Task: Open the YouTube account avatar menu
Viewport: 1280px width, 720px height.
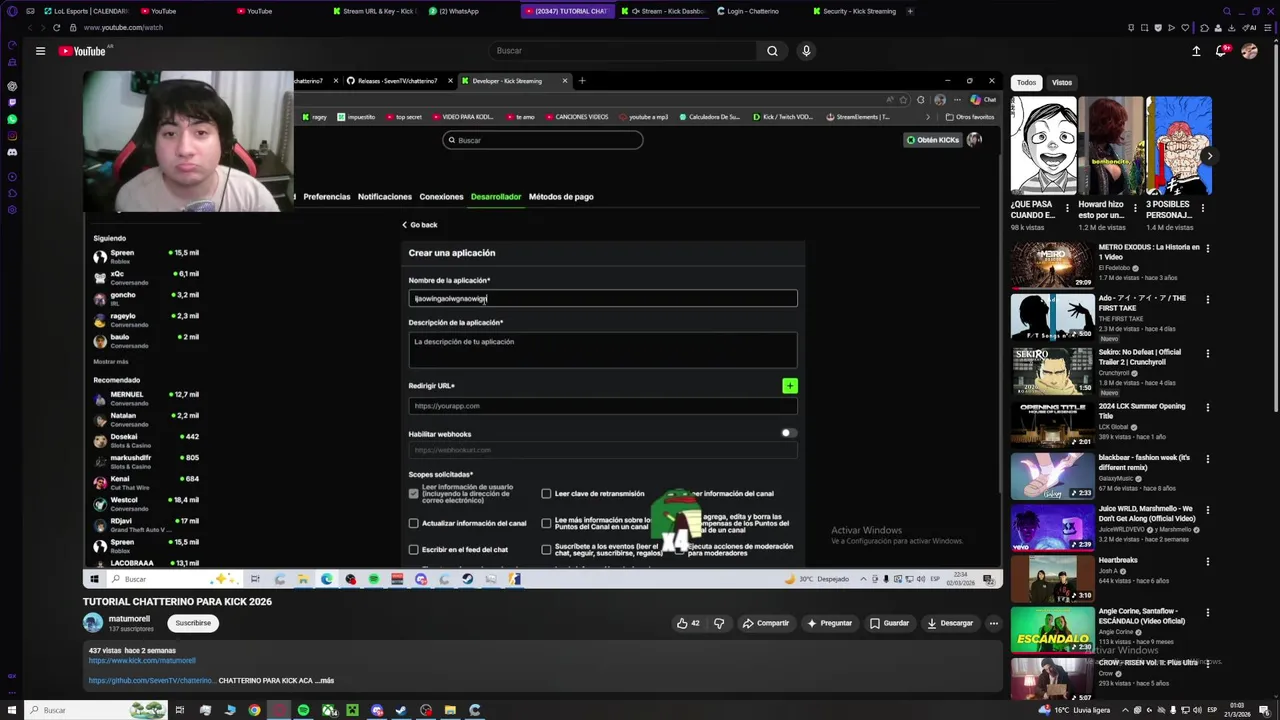Action: (1249, 51)
